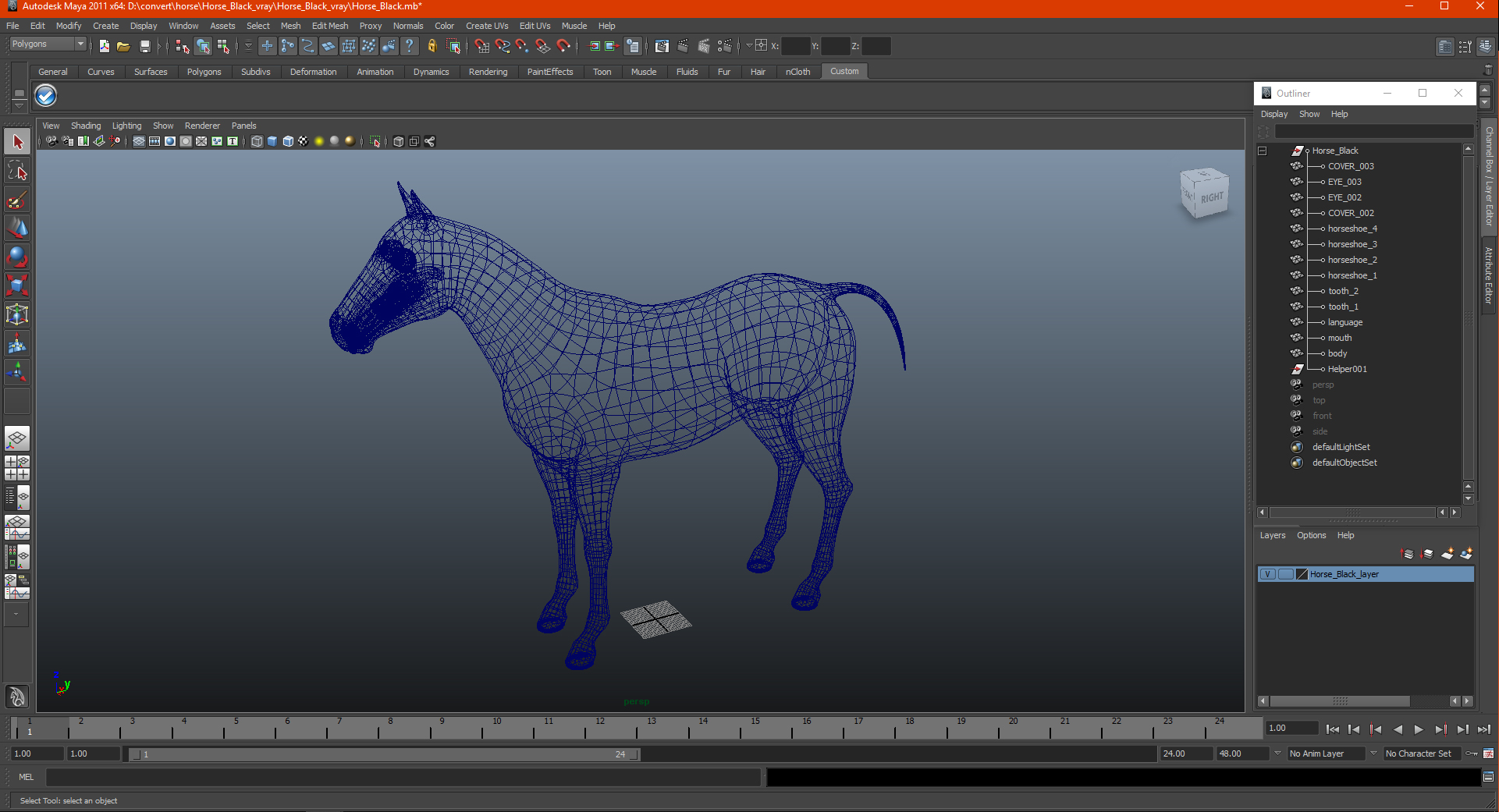Switch to single perspective view layout

[17, 438]
